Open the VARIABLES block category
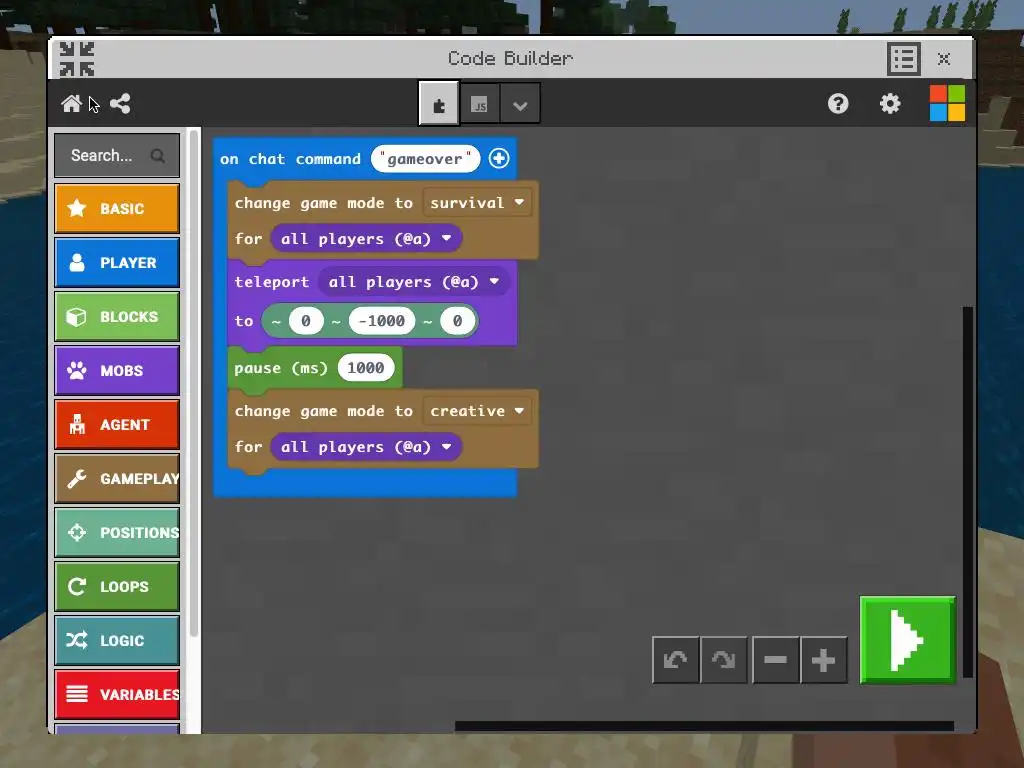The image size is (1024, 768). (x=117, y=694)
